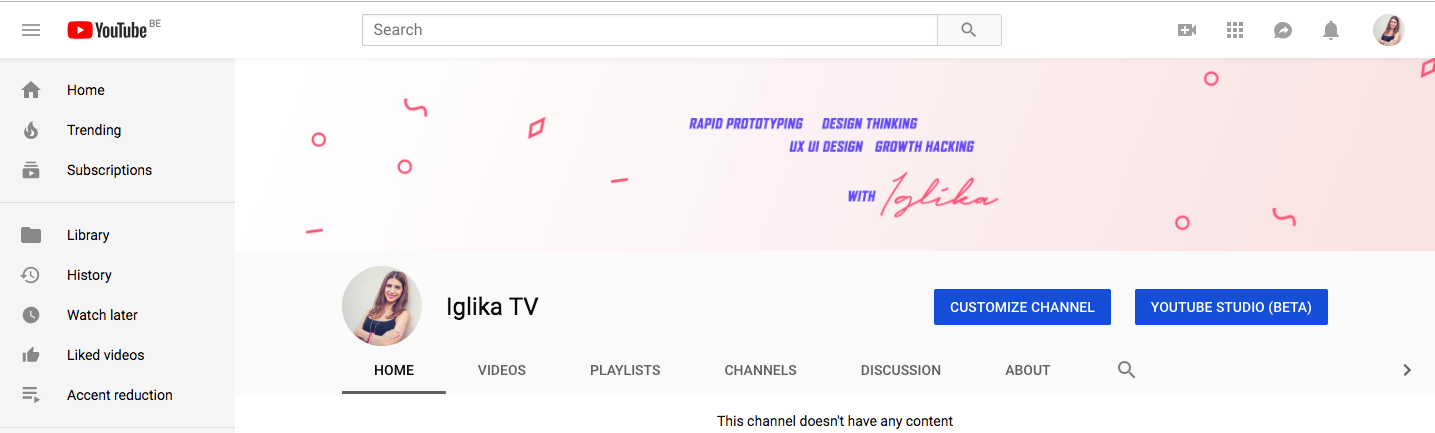Open the hamburger guide menu
The height and width of the screenshot is (433, 1435).
(x=31, y=30)
